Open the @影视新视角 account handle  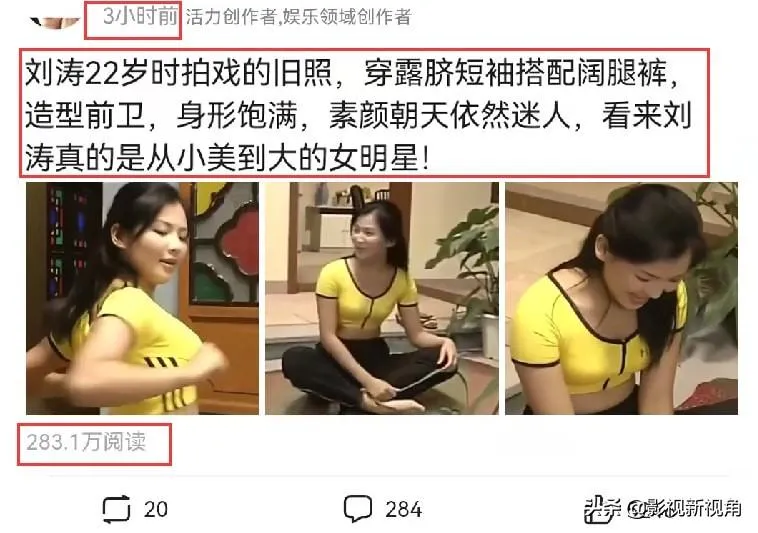pos(684,508)
